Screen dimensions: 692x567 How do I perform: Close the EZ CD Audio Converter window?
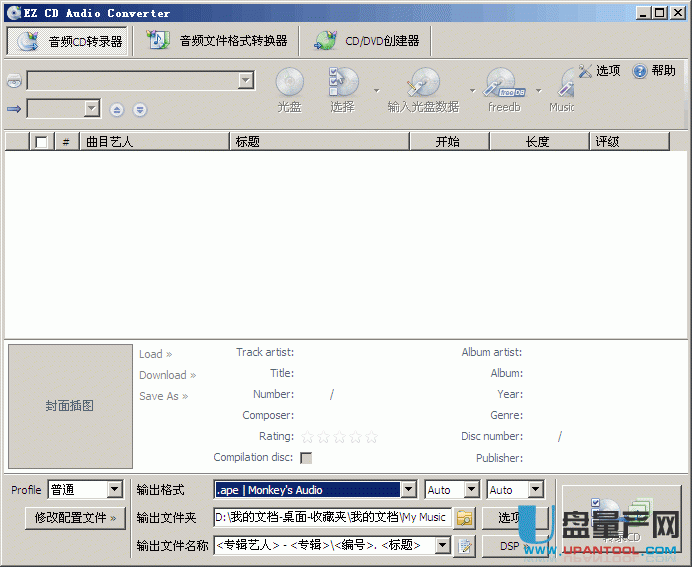(677, 13)
